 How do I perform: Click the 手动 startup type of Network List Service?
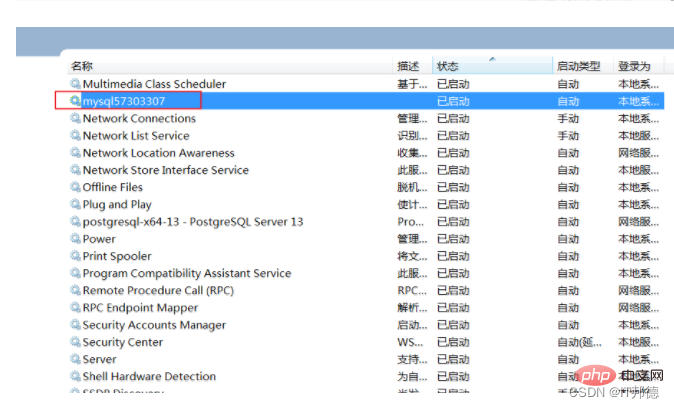[568, 135]
